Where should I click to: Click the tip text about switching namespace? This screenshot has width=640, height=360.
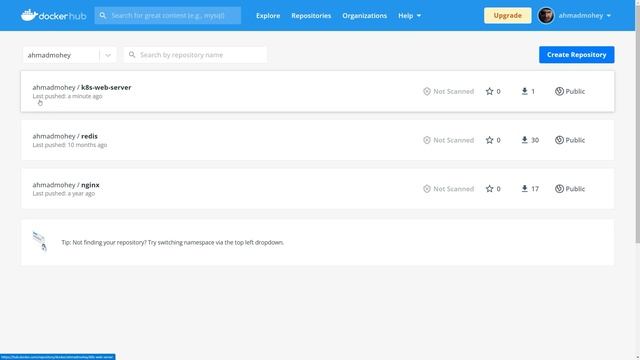click(173, 242)
